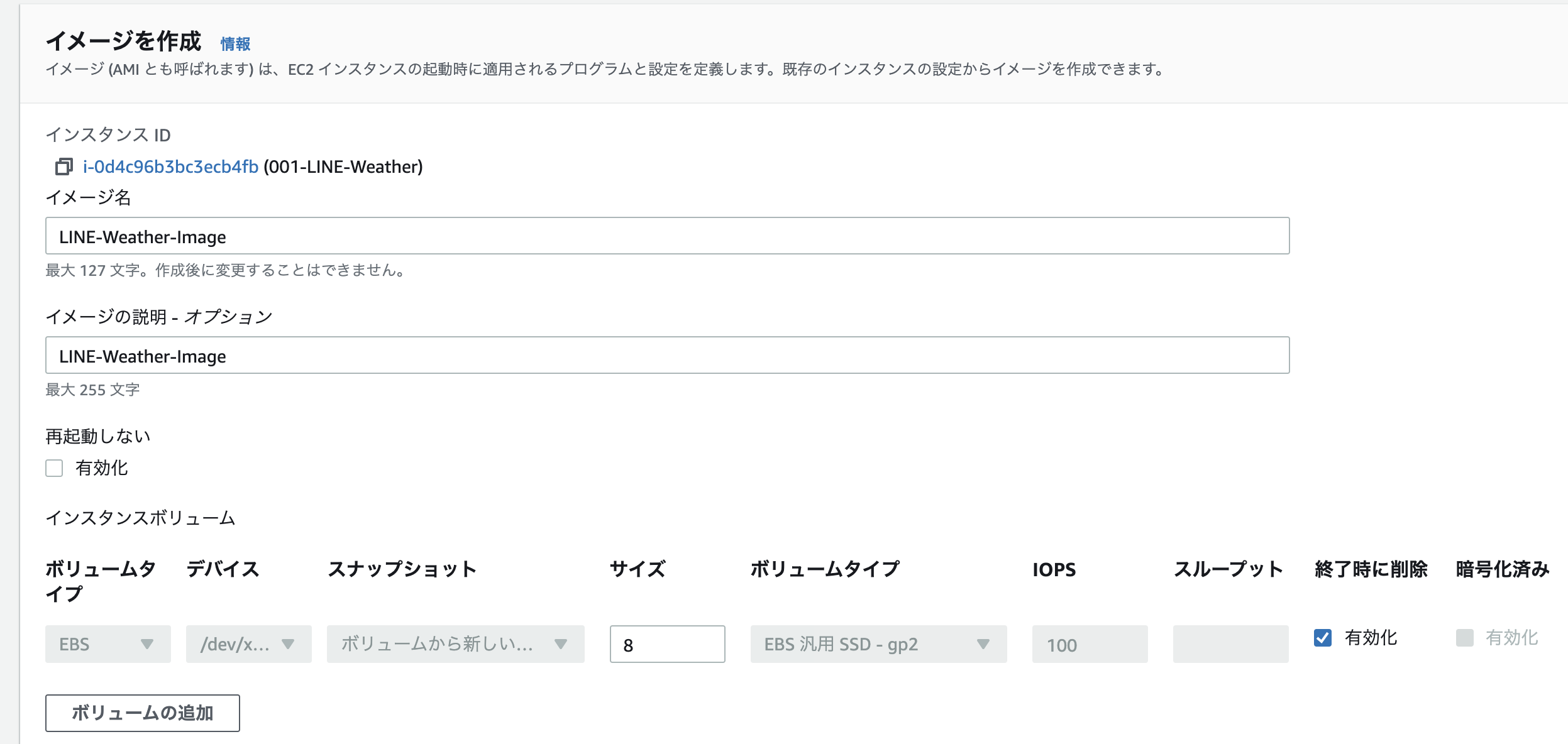Select the IOPS field showing 100
The height and width of the screenshot is (744, 1568).
[x=1090, y=643]
